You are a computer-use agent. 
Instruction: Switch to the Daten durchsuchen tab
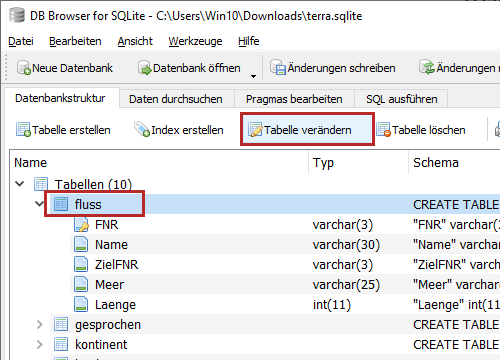tap(176, 99)
